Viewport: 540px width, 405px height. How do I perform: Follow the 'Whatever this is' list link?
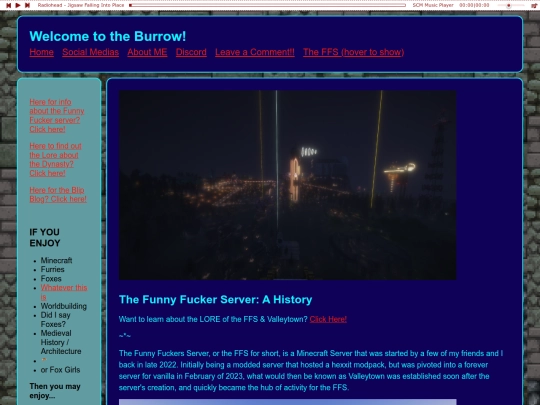(x=64, y=292)
